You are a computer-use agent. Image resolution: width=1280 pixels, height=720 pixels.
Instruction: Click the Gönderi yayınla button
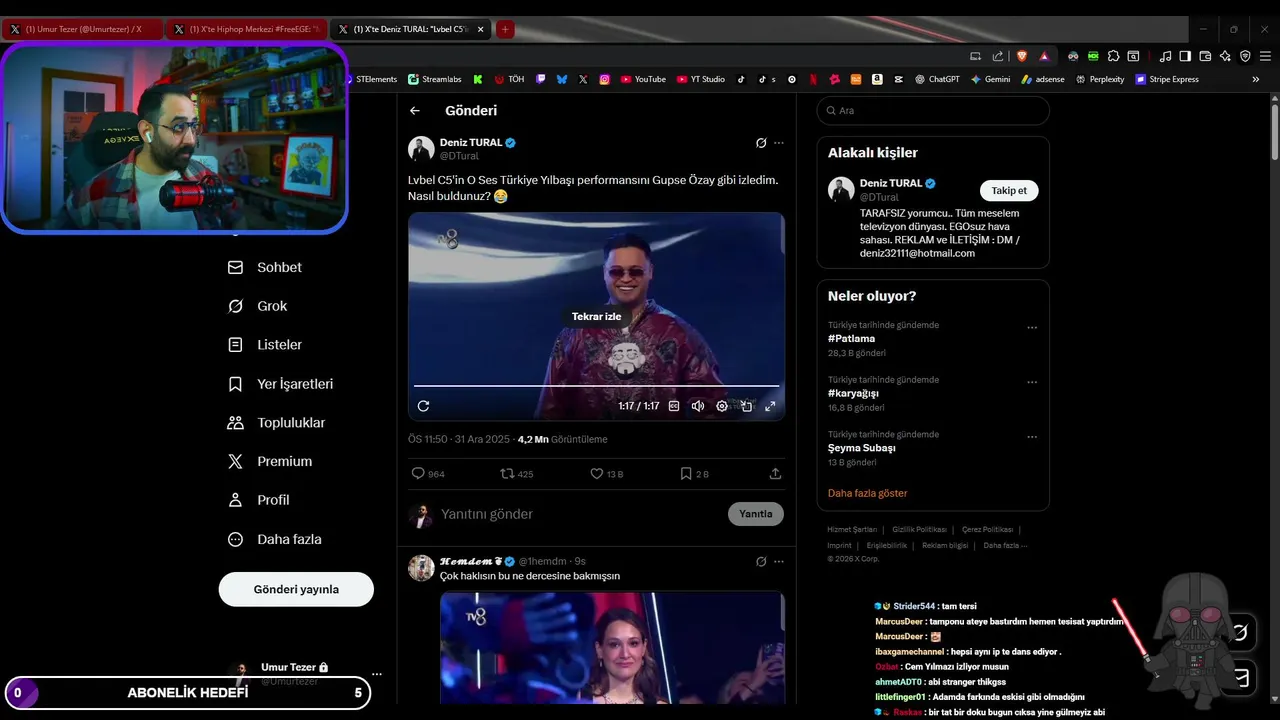[x=296, y=589]
